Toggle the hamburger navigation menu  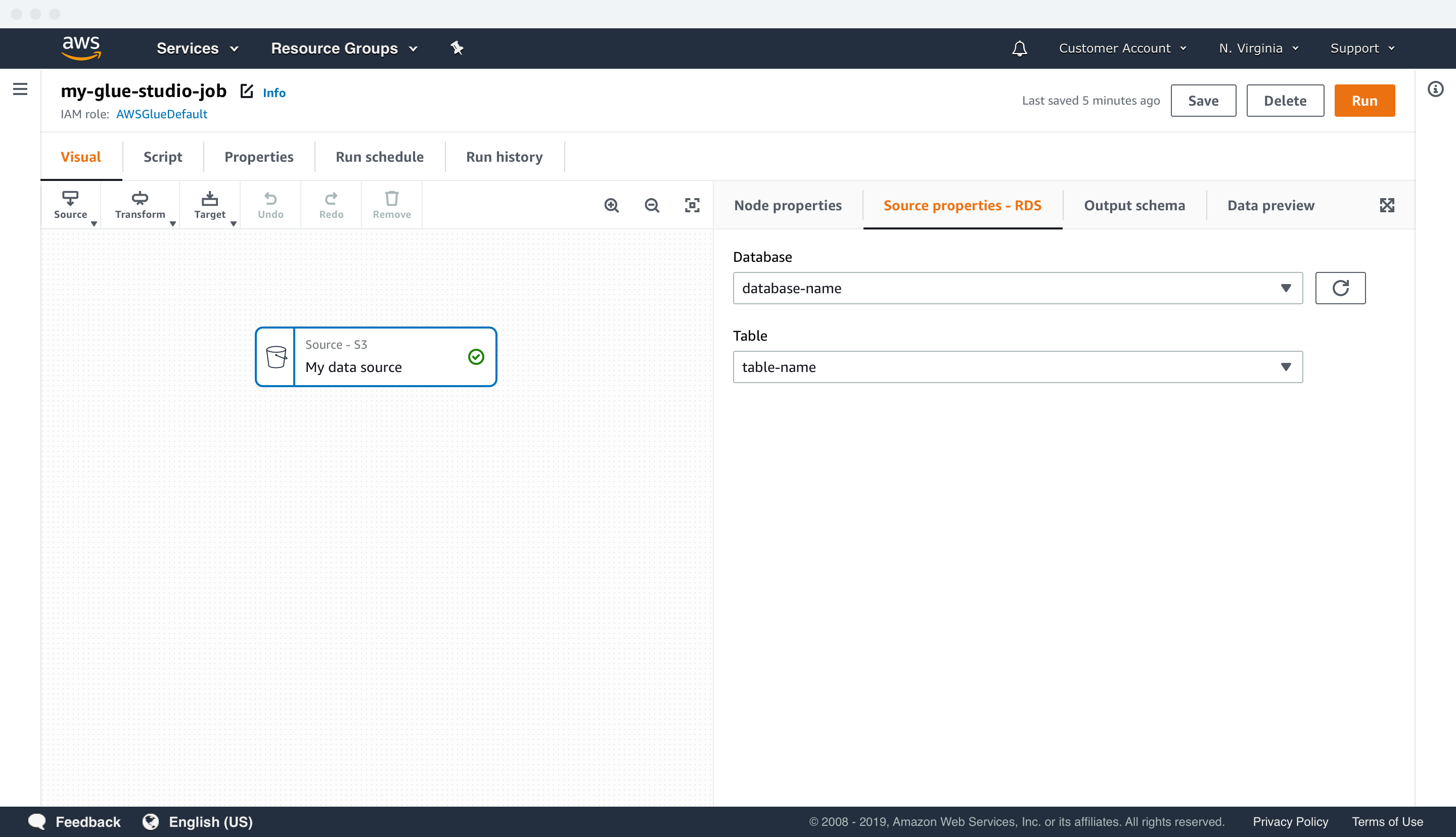pyautogui.click(x=20, y=89)
